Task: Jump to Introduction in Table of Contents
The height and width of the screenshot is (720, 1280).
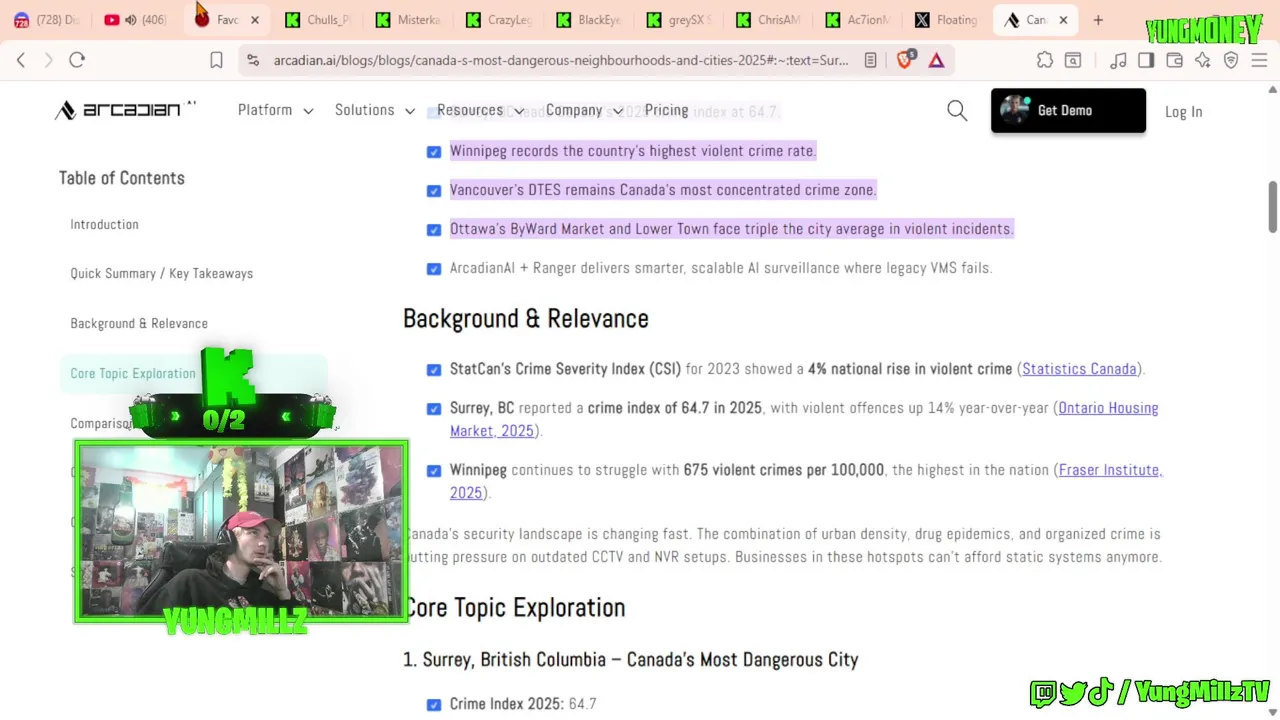Action: [104, 224]
